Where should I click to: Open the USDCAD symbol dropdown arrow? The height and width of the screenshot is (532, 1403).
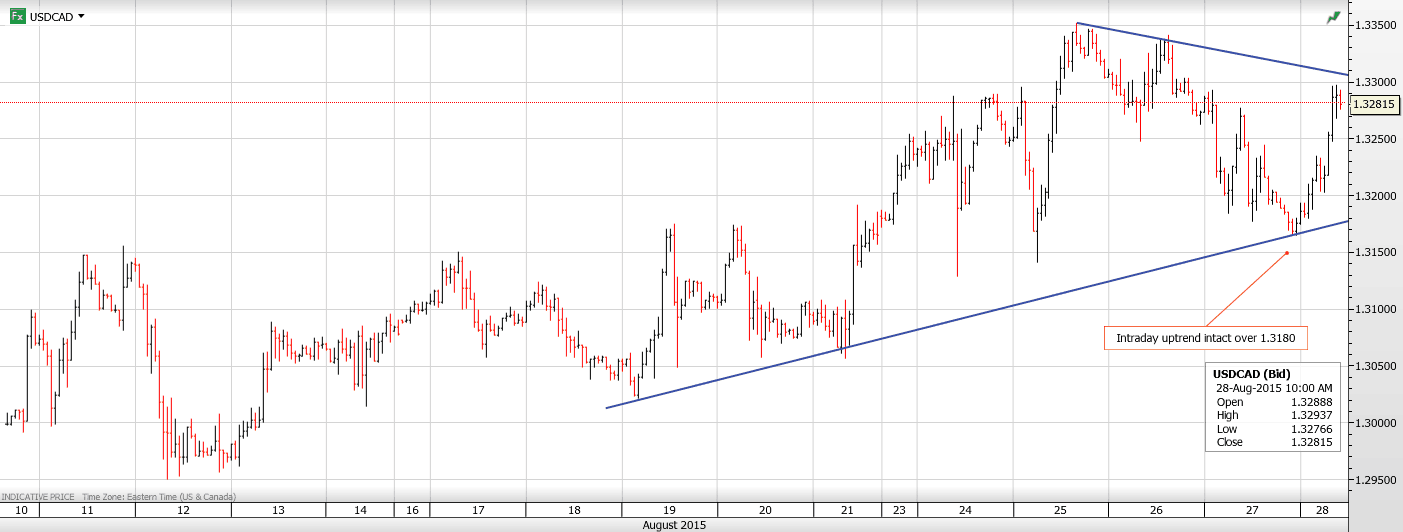tap(81, 16)
